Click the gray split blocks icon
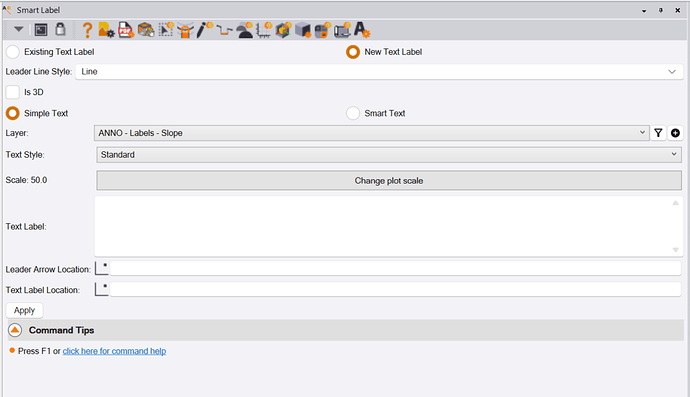The image size is (690, 397). tap(323, 30)
